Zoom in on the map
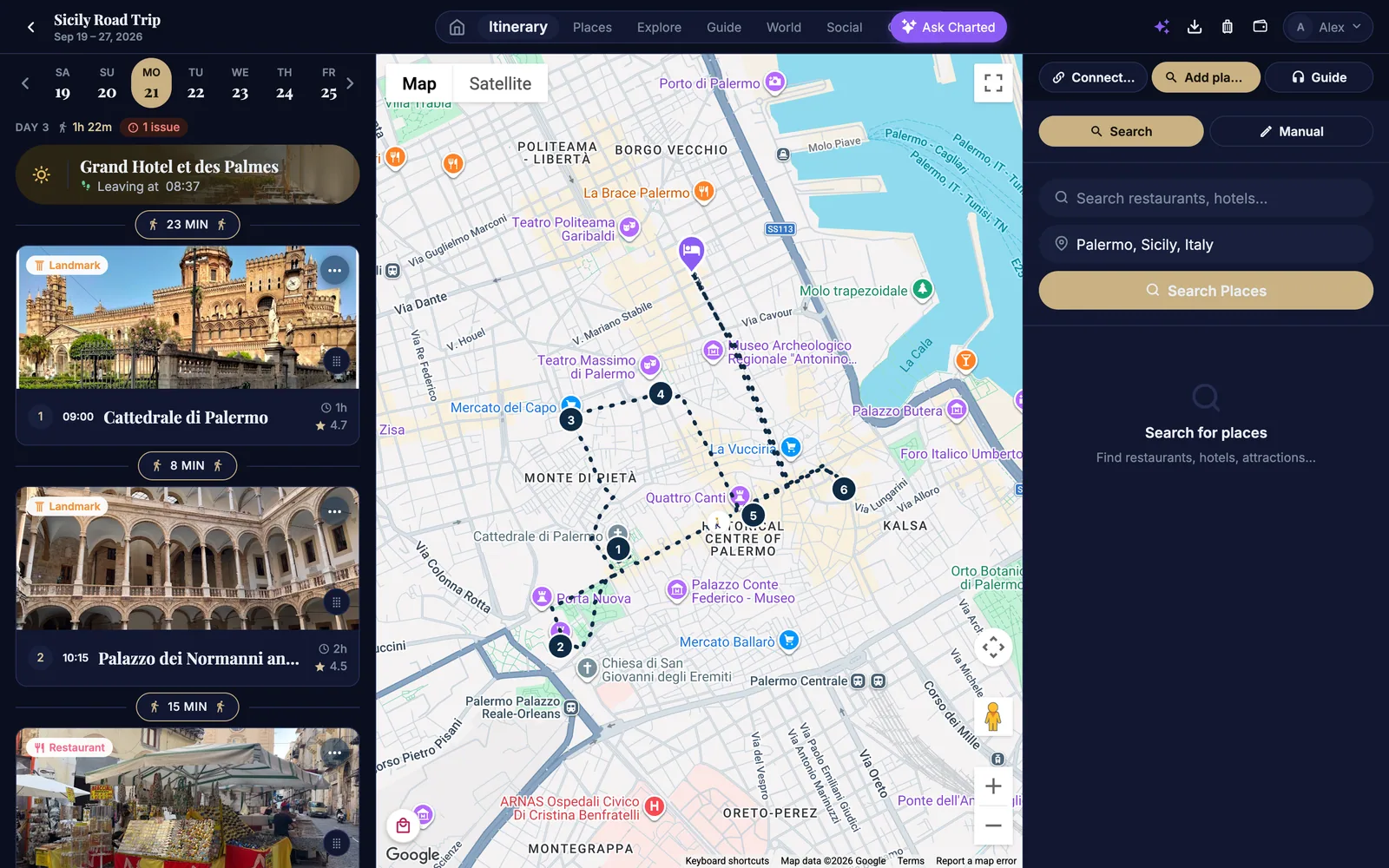Screen dimensions: 1389x868 point(993,786)
